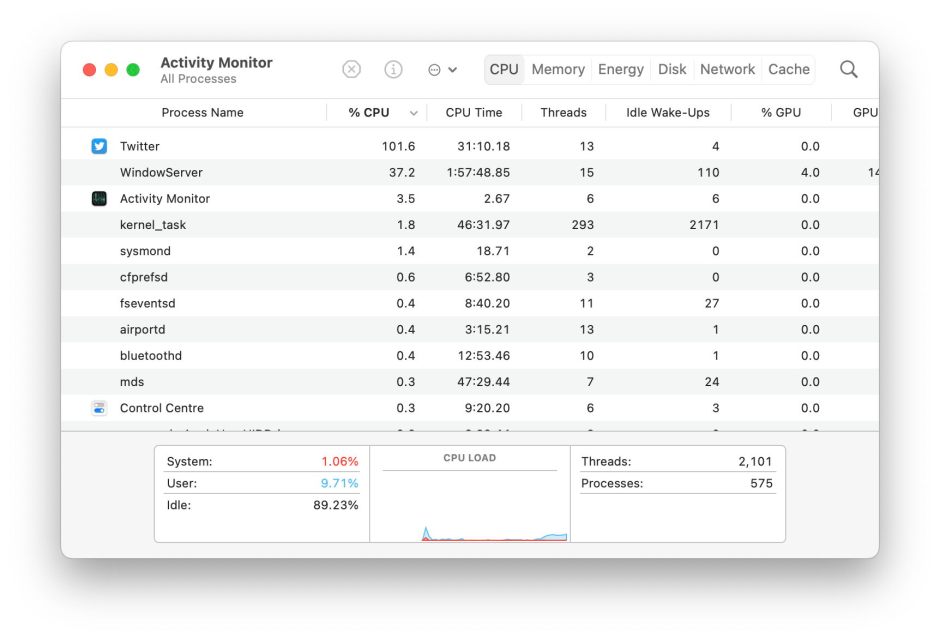Click the yellow minimize window button

[x=111, y=70]
